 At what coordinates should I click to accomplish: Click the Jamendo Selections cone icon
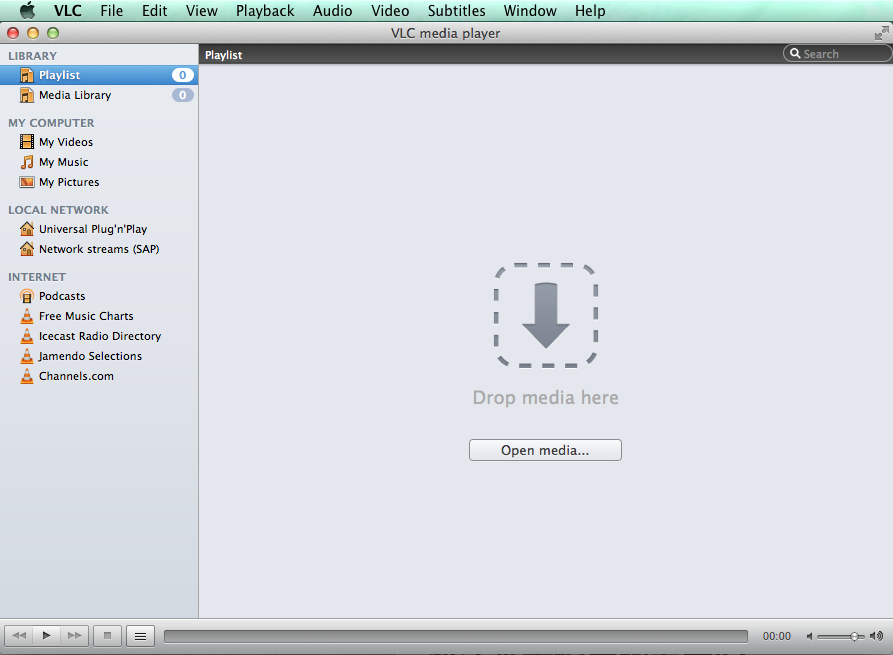[x=27, y=356]
